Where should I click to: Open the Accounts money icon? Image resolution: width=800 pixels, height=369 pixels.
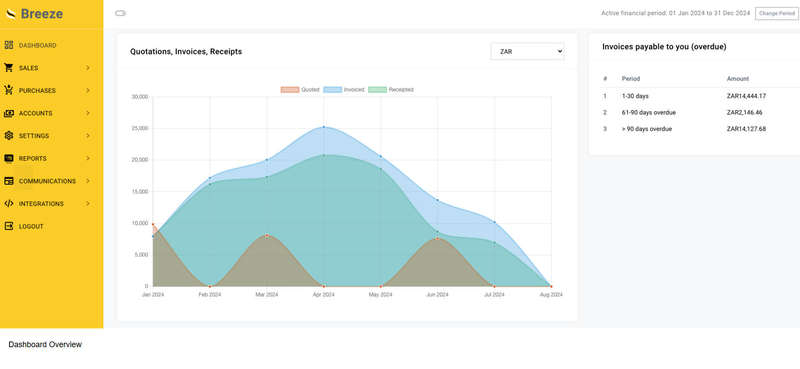coord(9,113)
